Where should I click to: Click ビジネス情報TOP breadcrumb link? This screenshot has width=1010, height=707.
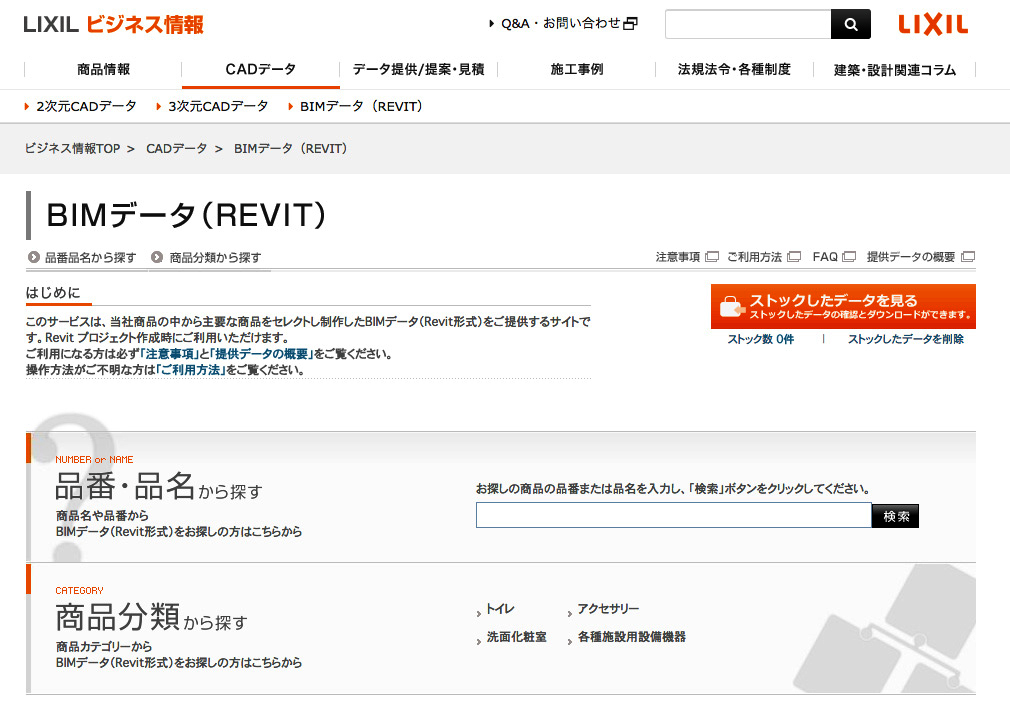[x=72, y=149]
